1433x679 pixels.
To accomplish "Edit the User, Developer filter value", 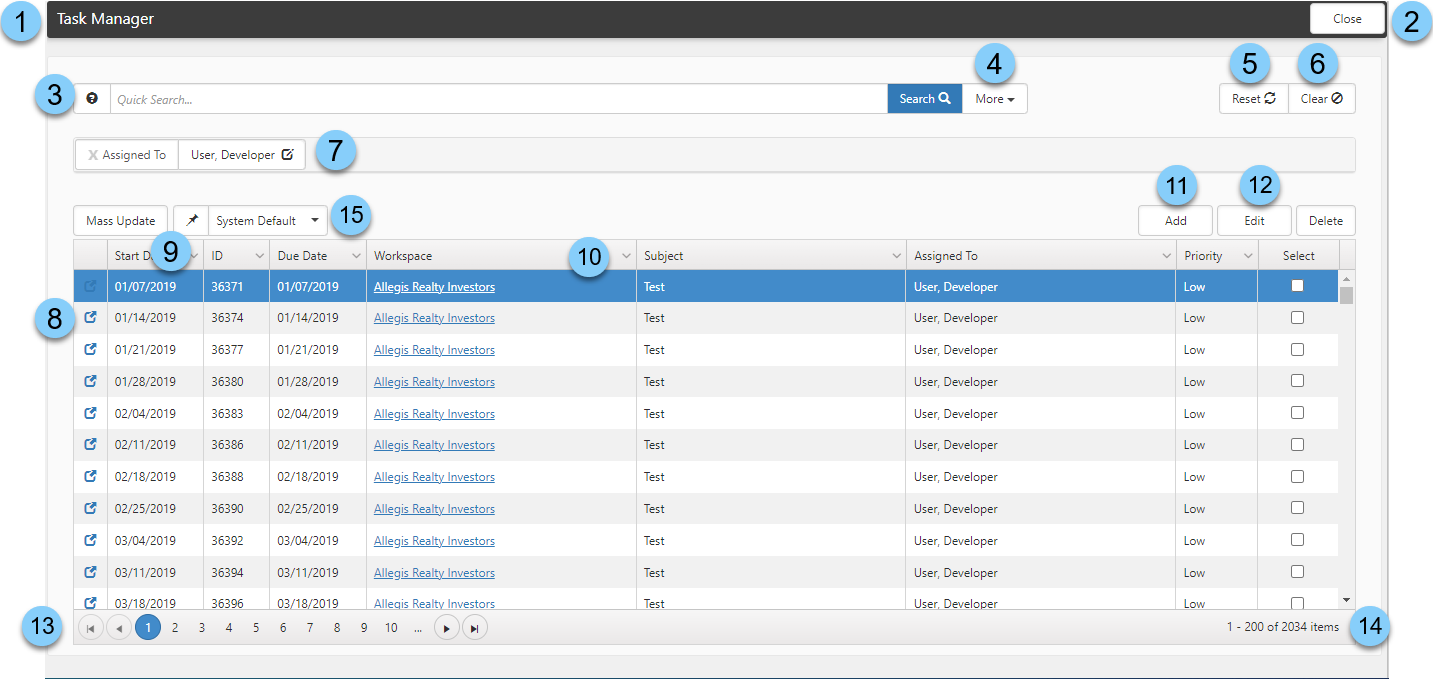I will coord(287,156).
